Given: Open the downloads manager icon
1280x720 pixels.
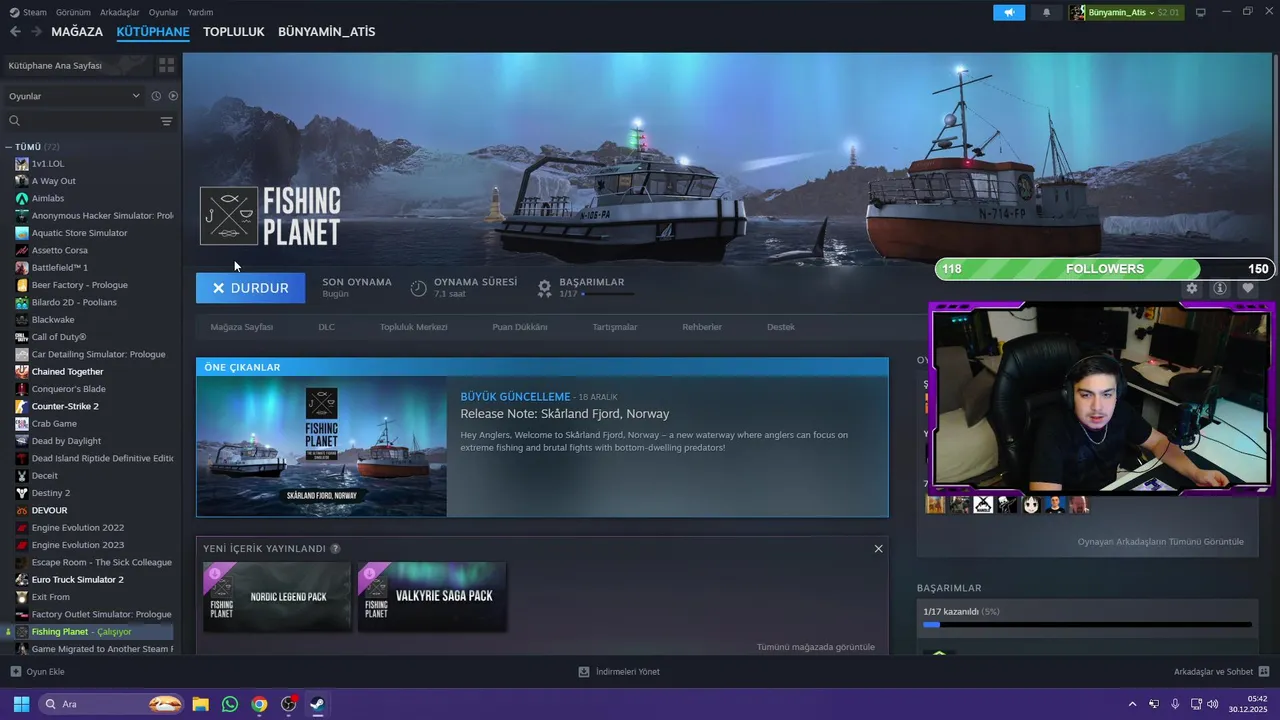Looking at the screenshot, I should point(584,672).
